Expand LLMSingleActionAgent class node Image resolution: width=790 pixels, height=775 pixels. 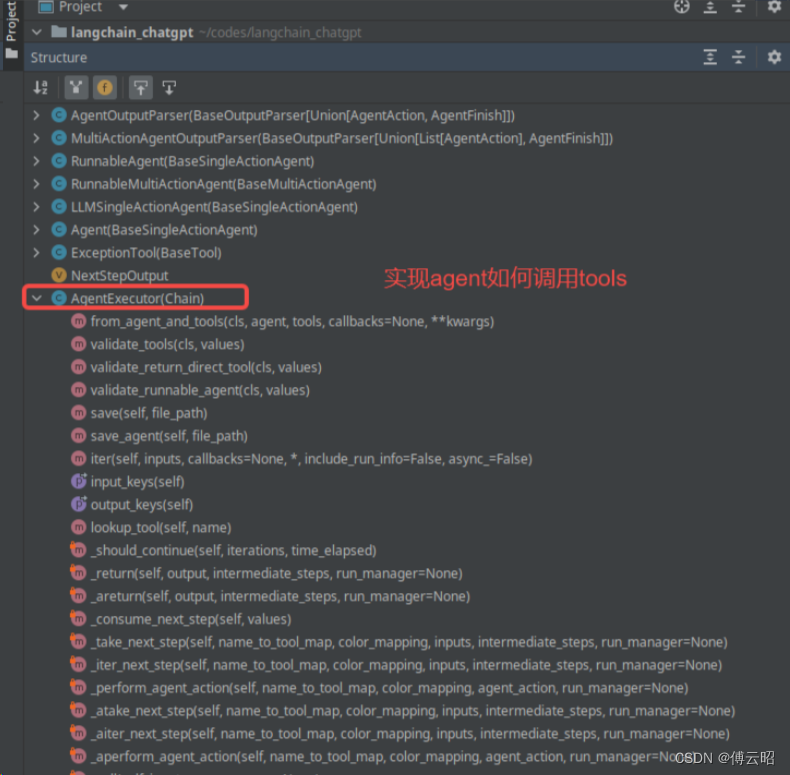click(36, 207)
